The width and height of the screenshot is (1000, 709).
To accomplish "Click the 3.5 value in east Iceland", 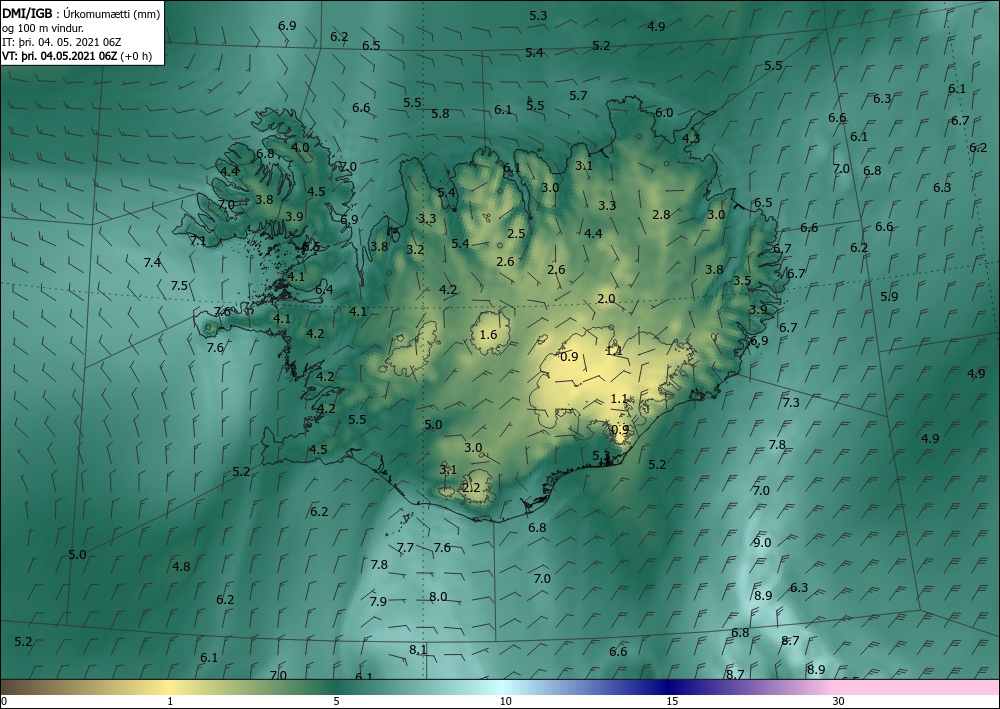I will (x=742, y=281).
